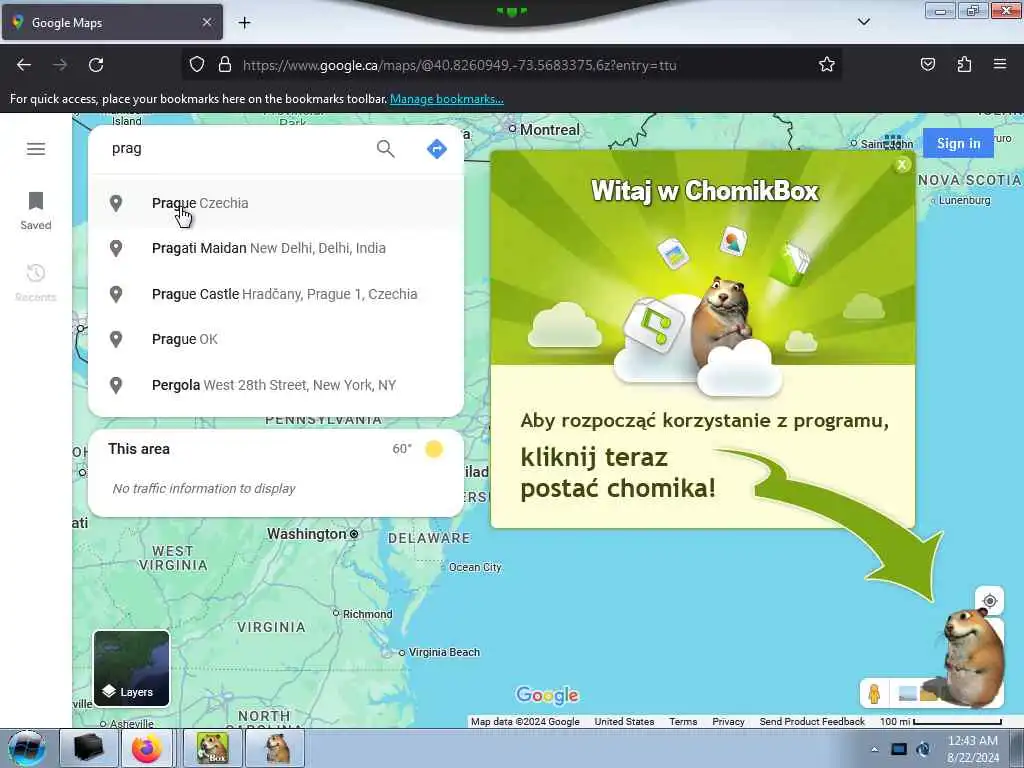
Task: Show hidden system tray icons
Action: [x=874, y=750]
